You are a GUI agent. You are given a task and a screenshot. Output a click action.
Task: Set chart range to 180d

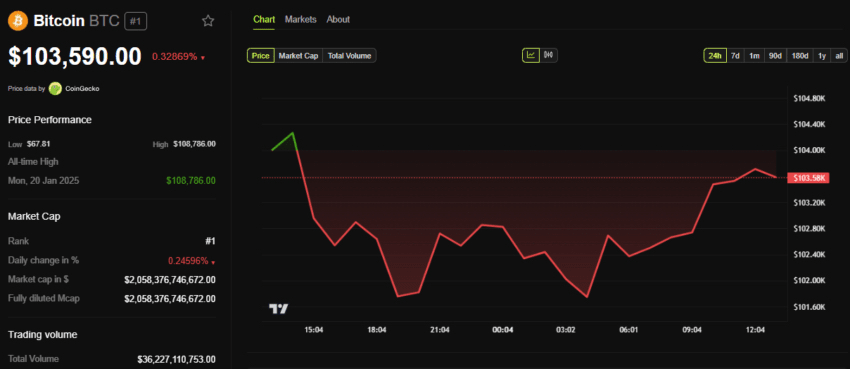800,55
